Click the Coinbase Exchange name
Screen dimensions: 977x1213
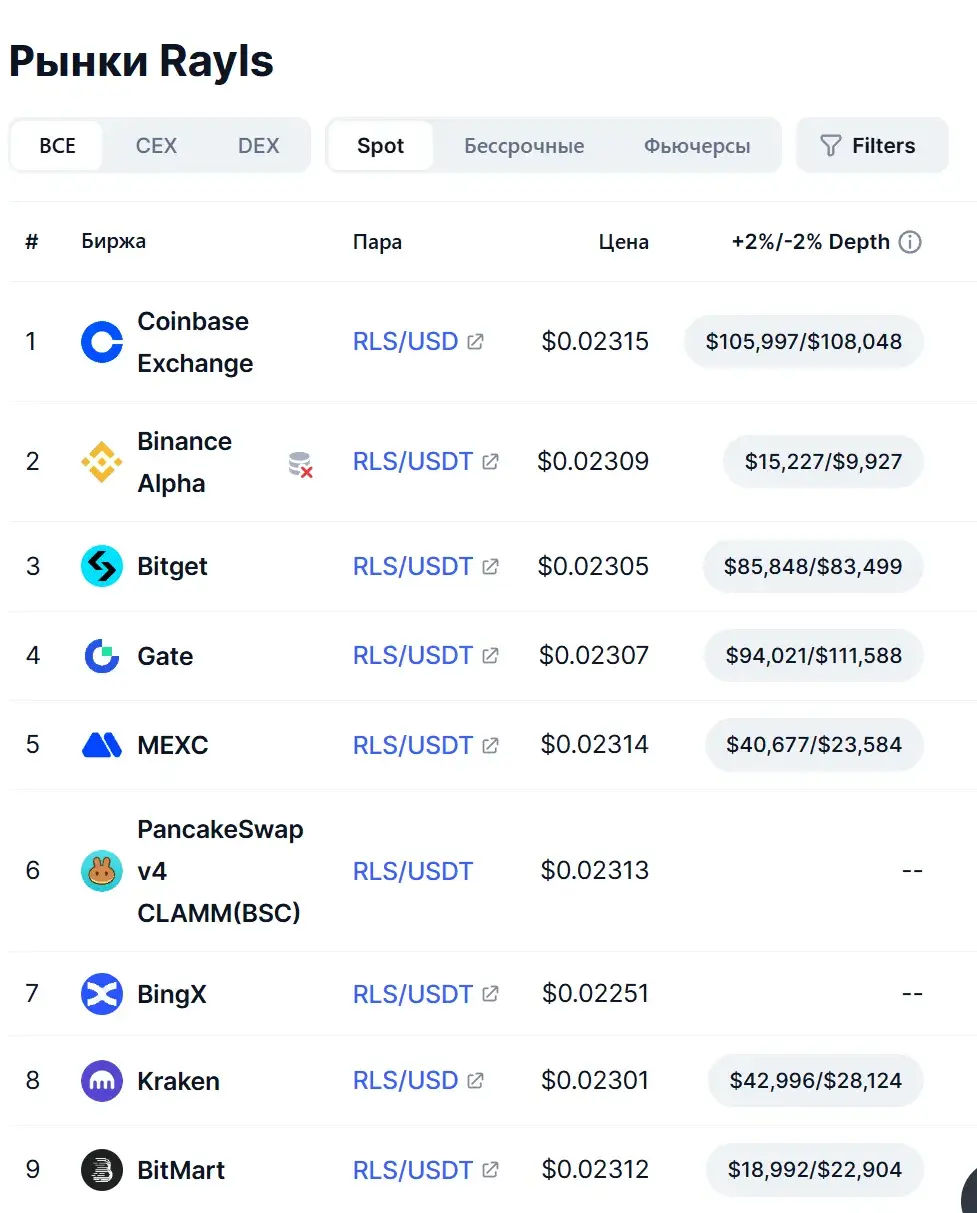[x=195, y=342]
